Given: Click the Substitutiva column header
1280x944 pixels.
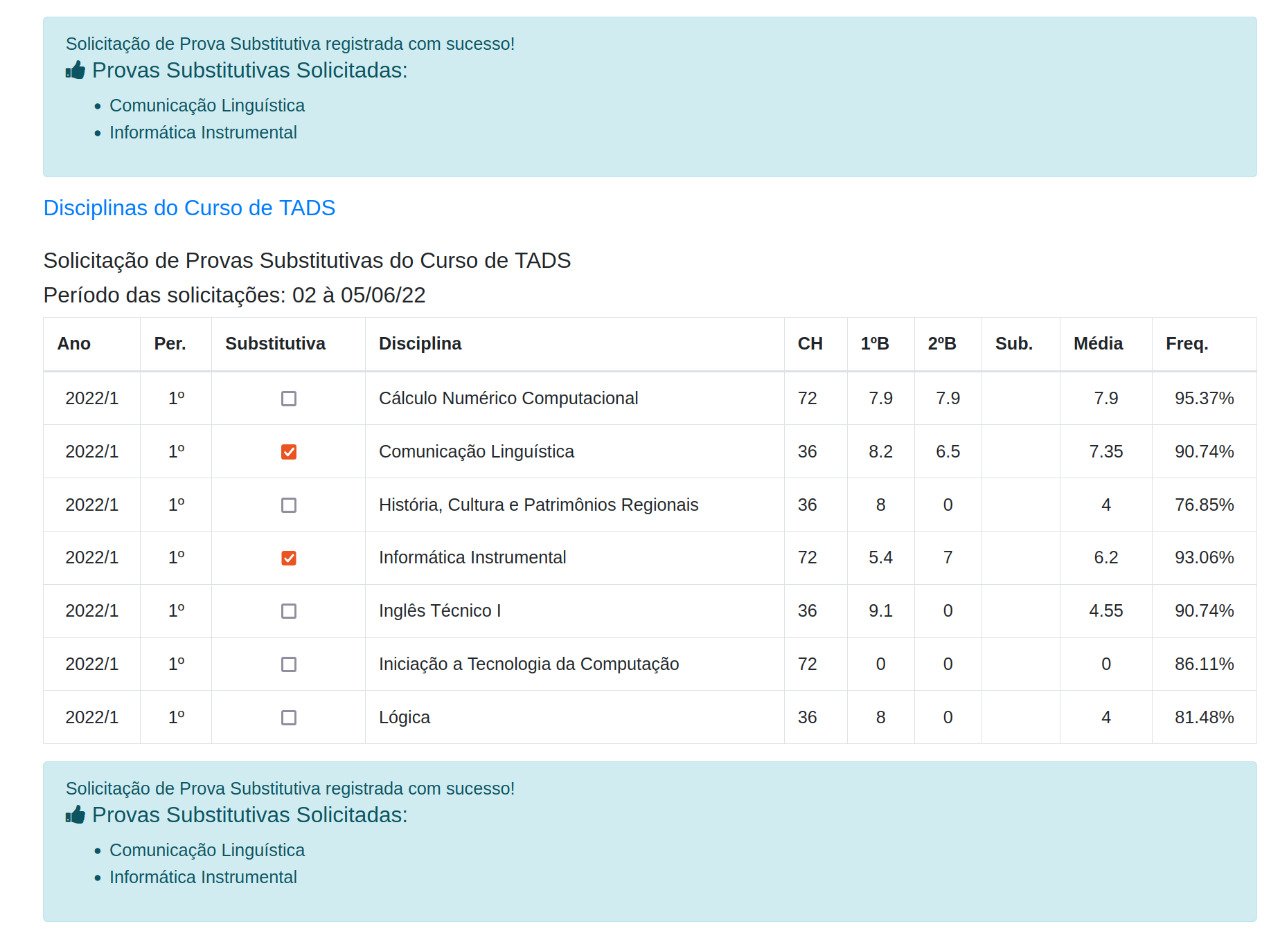Looking at the screenshot, I should 275,344.
